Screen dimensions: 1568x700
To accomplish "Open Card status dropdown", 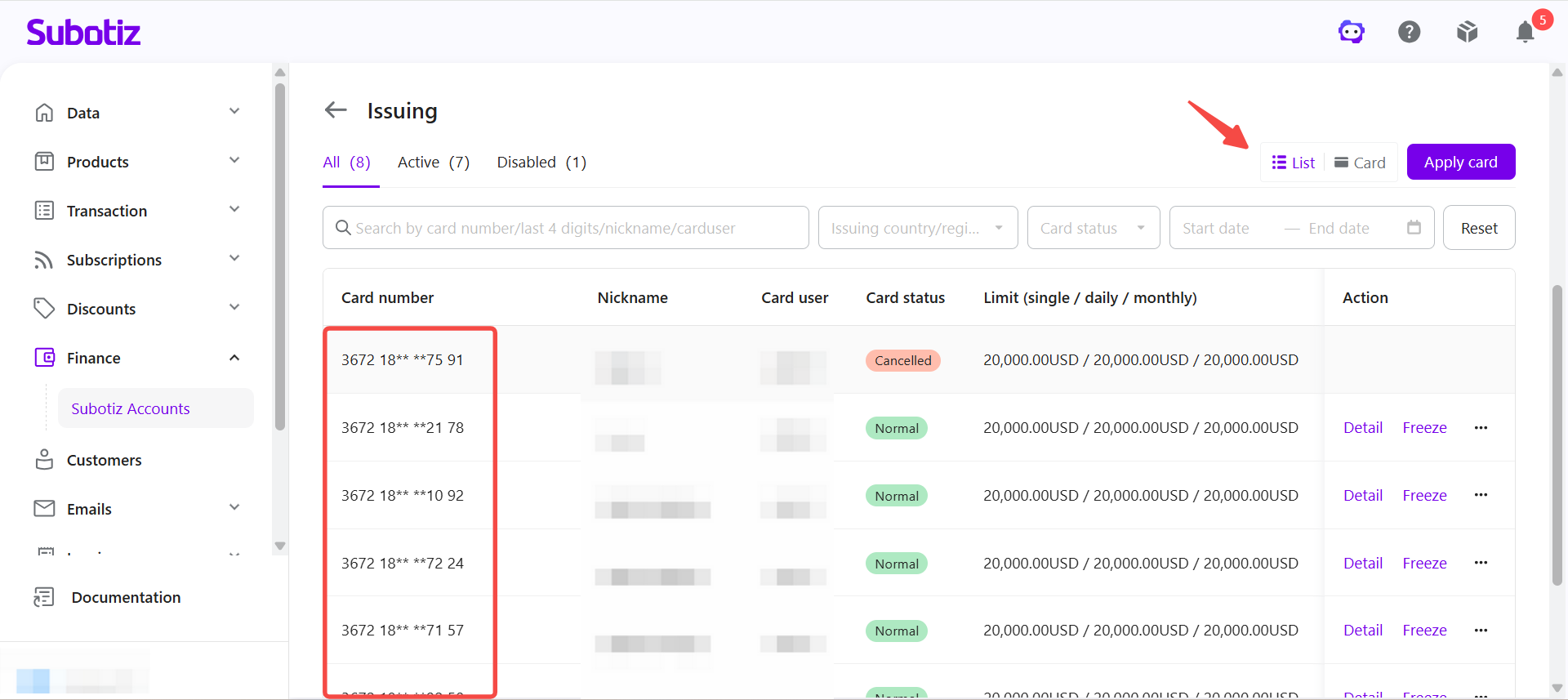I will (1094, 228).
